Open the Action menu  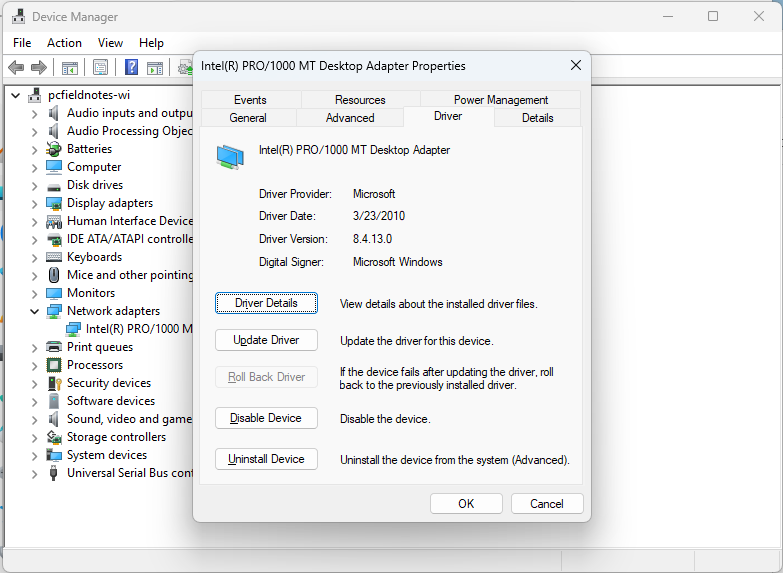[64, 43]
